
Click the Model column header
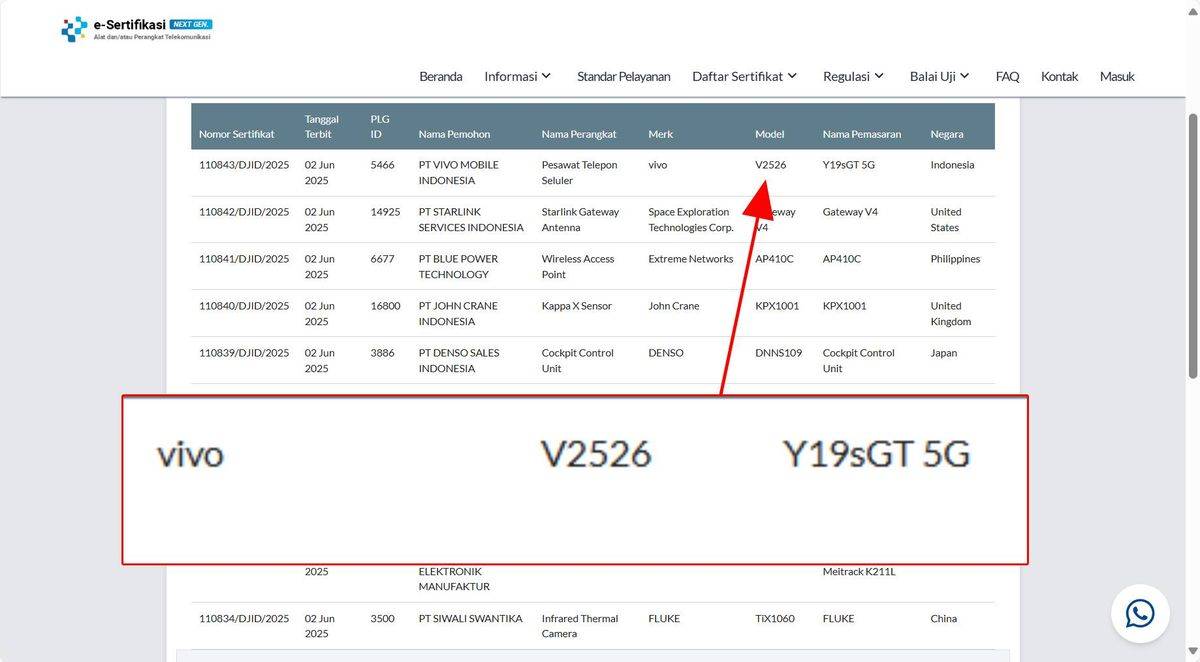[770, 134]
